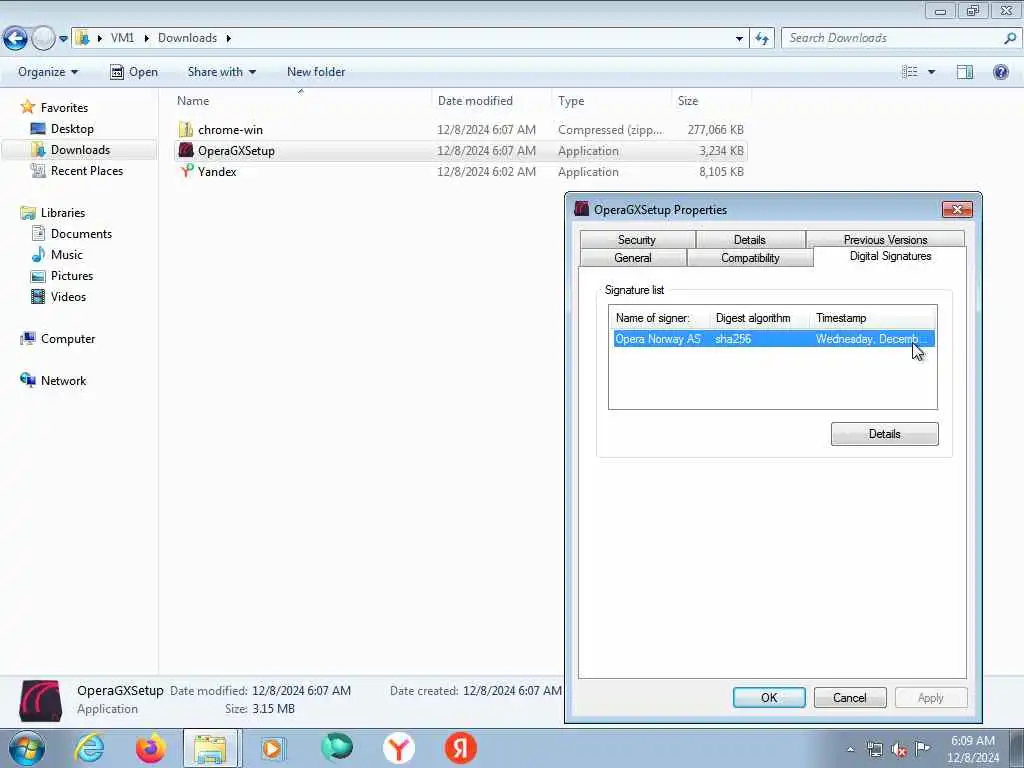
Task: Click the signature Details button
Action: 884,434
